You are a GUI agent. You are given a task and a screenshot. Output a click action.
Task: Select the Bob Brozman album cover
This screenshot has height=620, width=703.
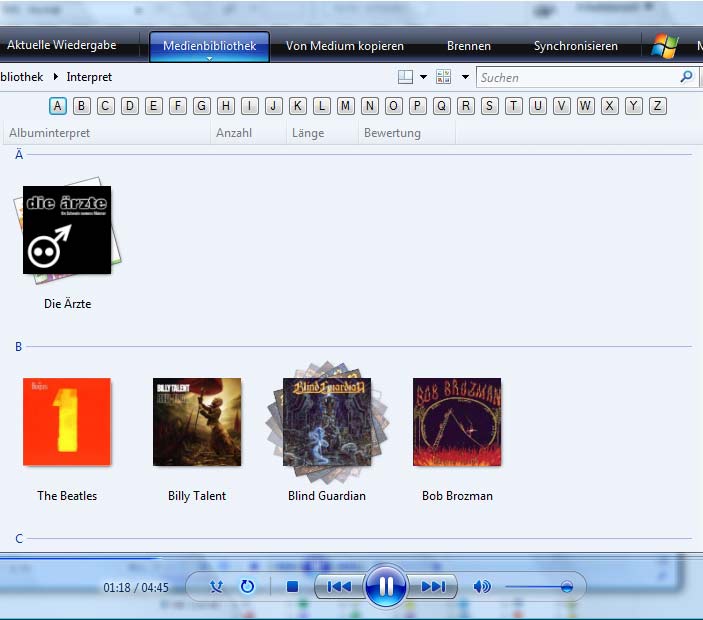click(x=457, y=422)
